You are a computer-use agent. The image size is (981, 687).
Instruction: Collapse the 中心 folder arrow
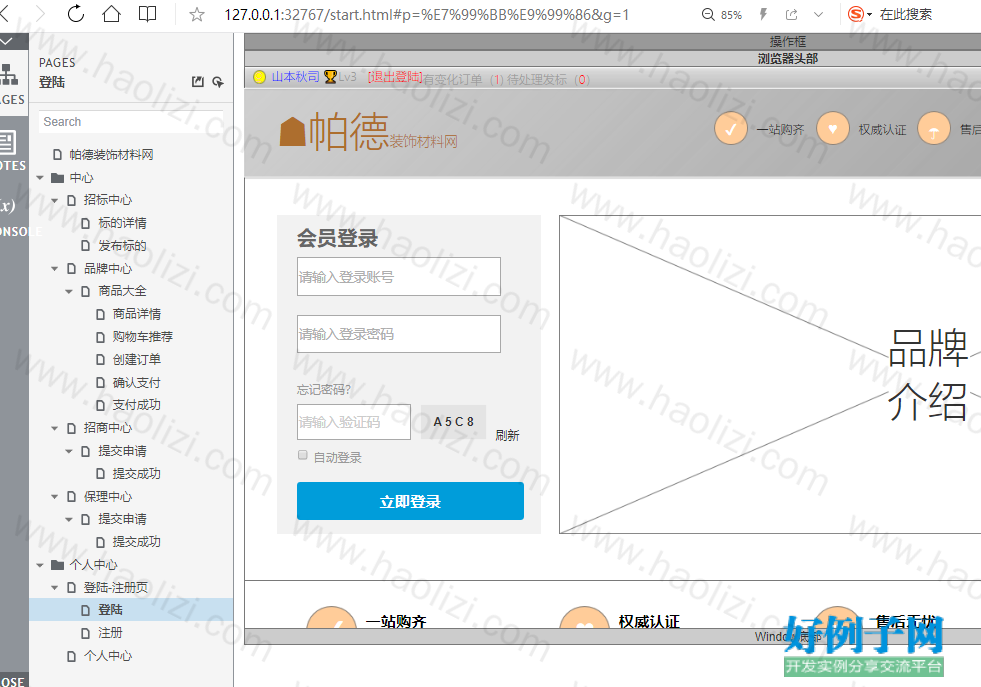click(40, 178)
